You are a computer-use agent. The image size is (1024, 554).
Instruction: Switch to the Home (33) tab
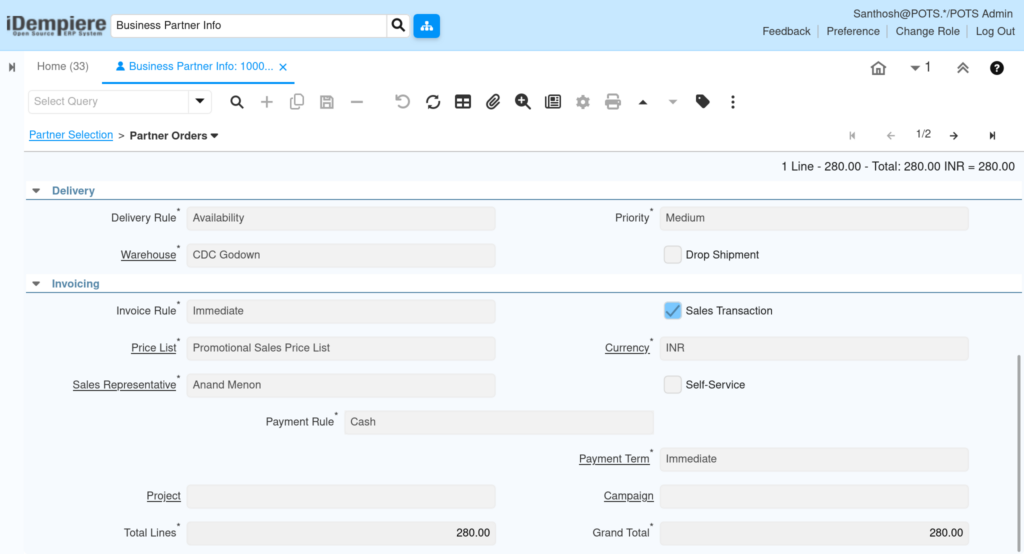63,67
